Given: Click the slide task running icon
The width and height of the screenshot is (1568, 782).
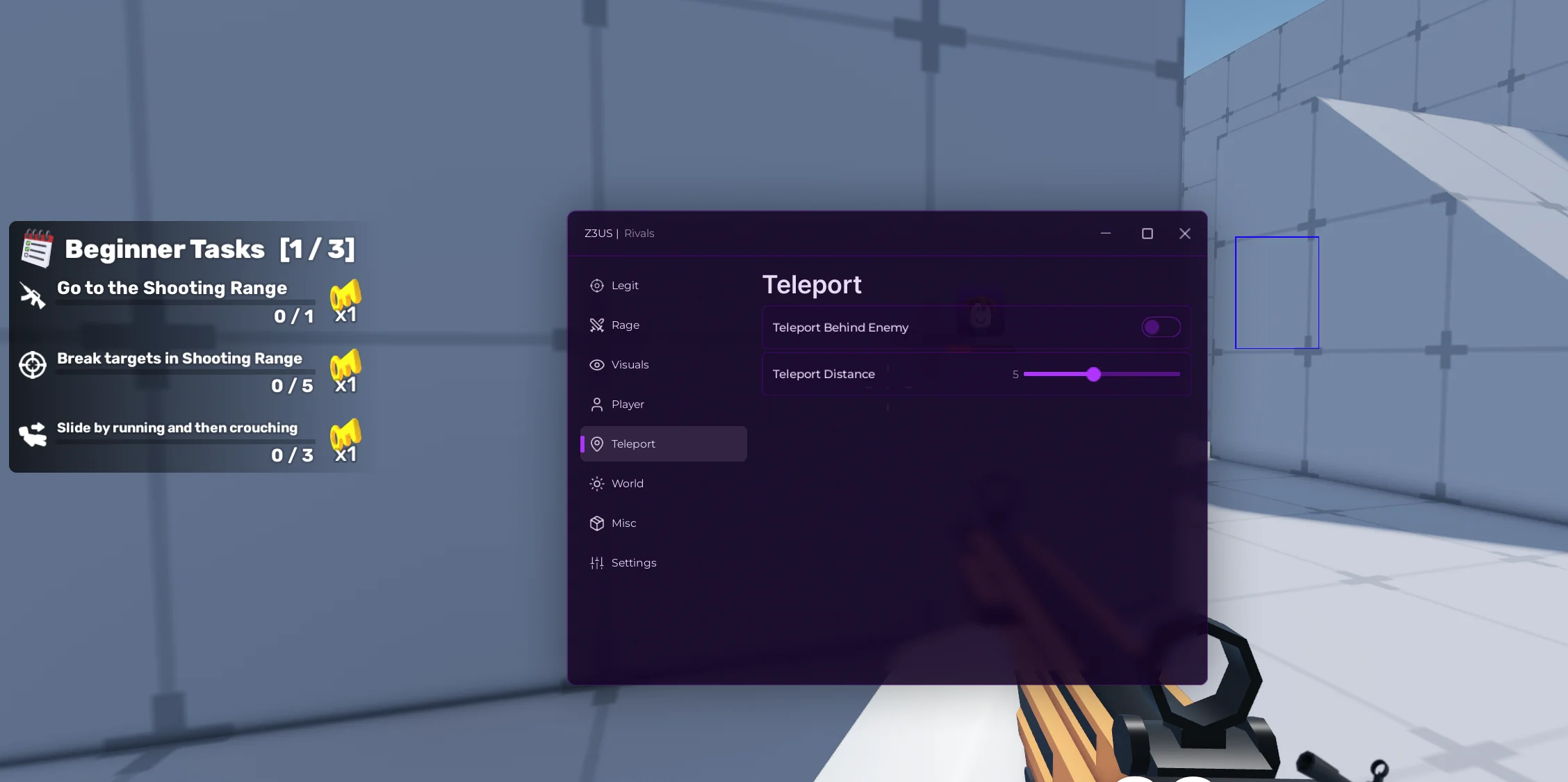Looking at the screenshot, I should tap(32, 435).
